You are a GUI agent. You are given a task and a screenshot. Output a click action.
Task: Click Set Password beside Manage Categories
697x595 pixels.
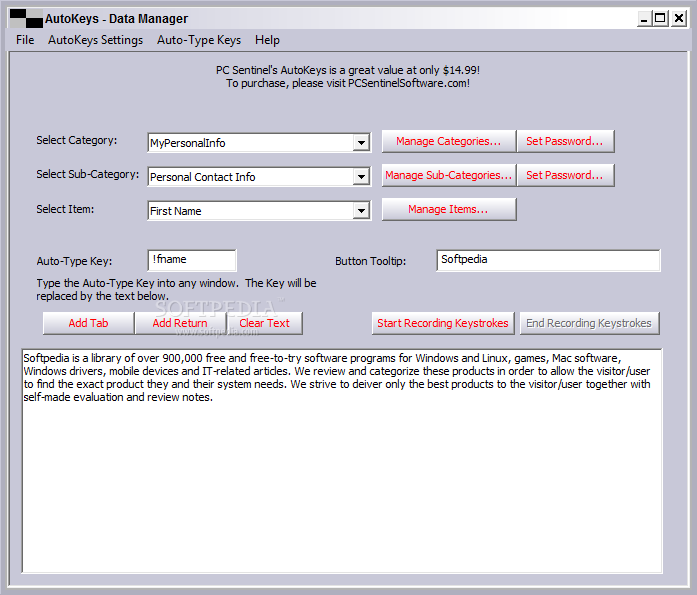(565, 141)
